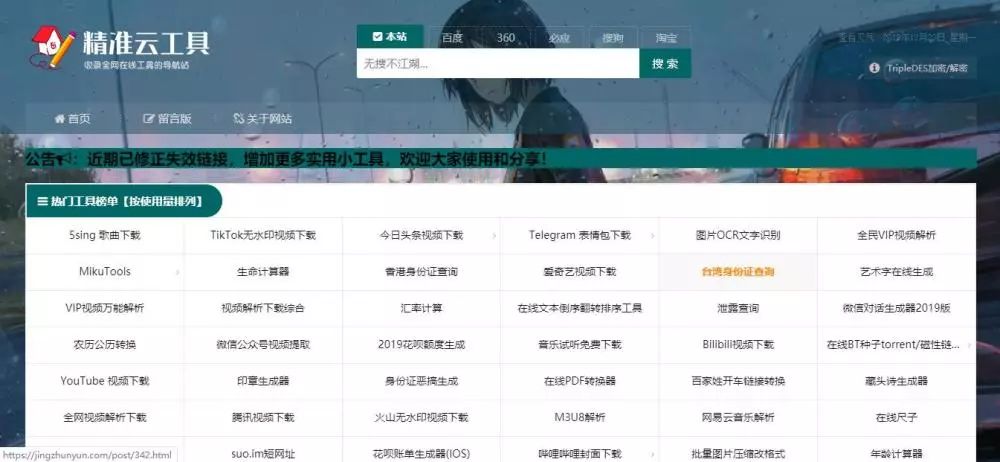Open 5sing 歌曲下载 tool

coord(105,235)
